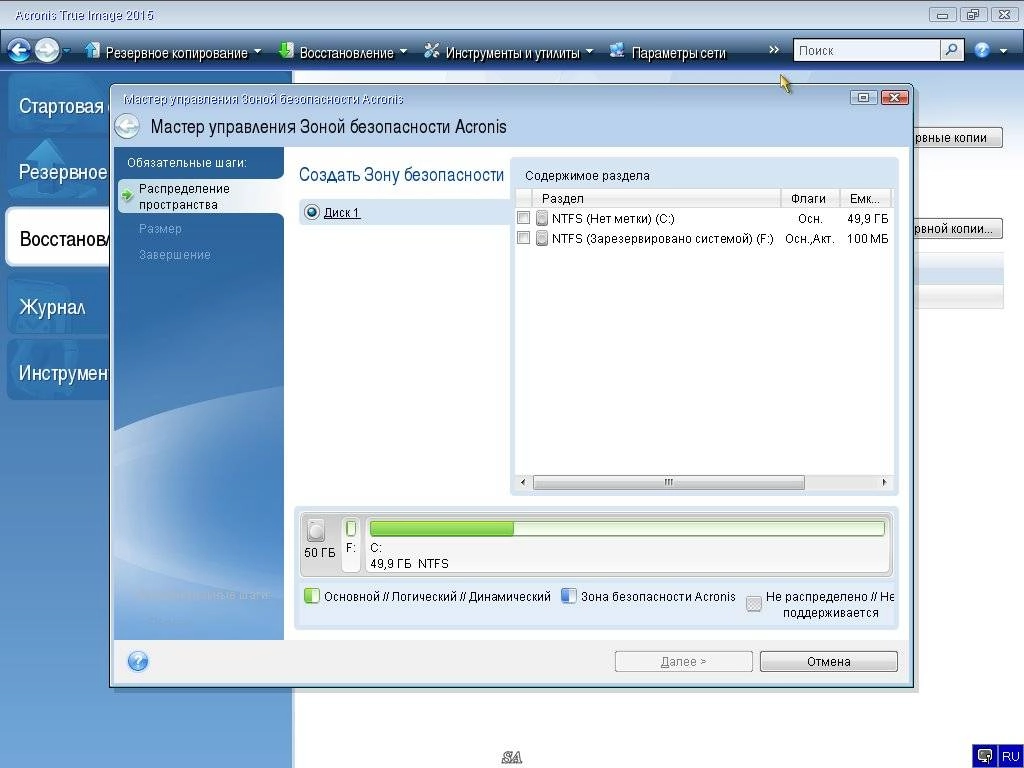
Task: Open the navigation history dropdown arrow
Action: (66, 51)
